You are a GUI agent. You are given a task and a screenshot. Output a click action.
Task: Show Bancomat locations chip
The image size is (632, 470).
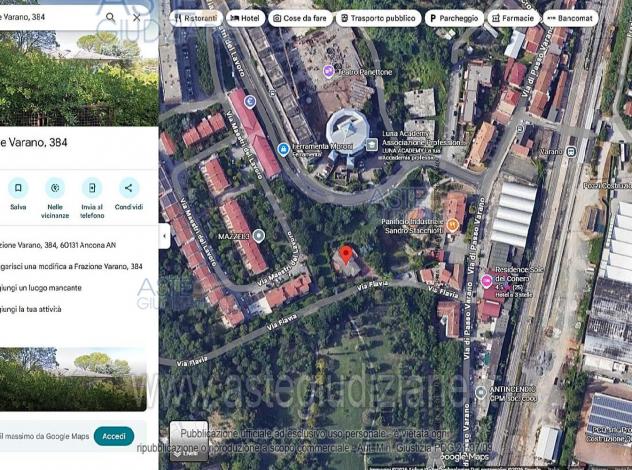click(x=570, y=18)
